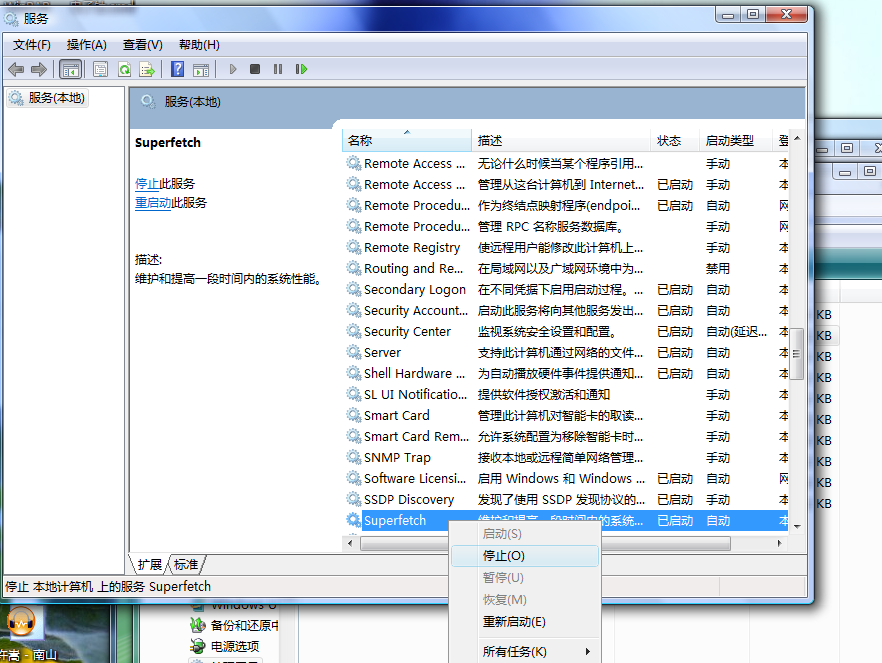The width and height of the screenshot is (882, 663).
Task: Open the 文件(F) menu
Action: [x=32, y=45]
